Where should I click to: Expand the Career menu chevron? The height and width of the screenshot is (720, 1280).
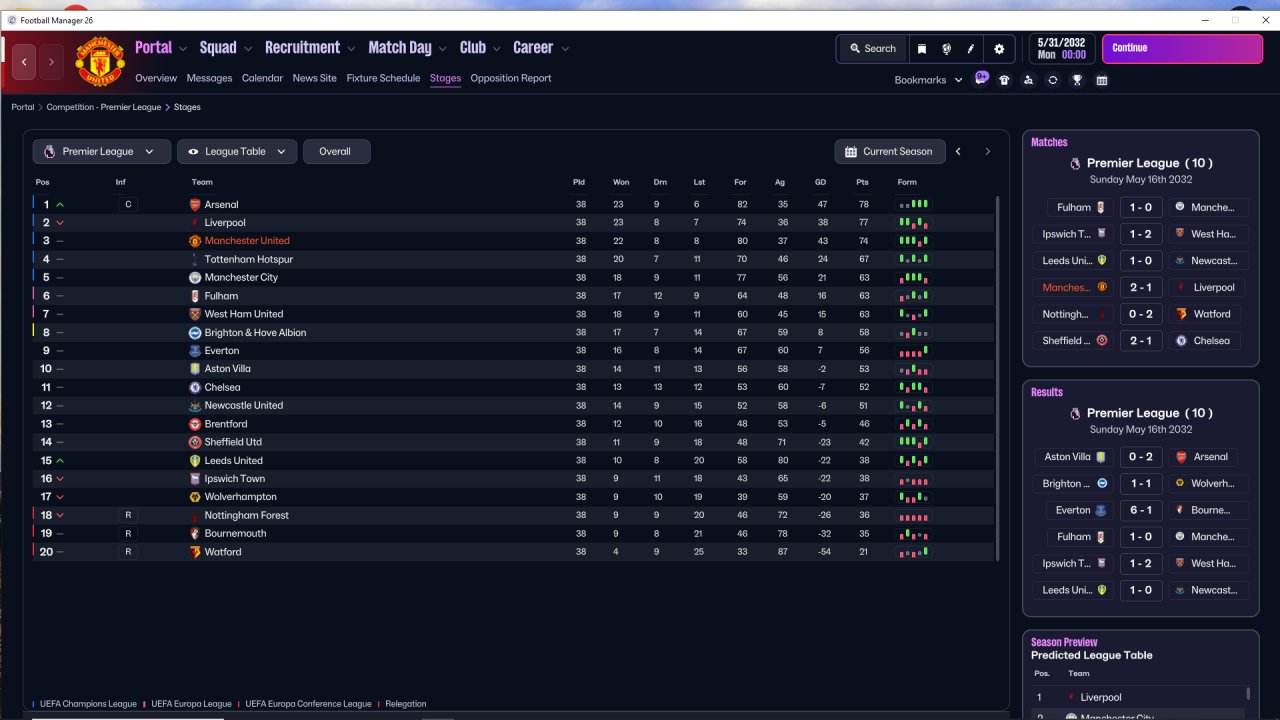point(565,48)
